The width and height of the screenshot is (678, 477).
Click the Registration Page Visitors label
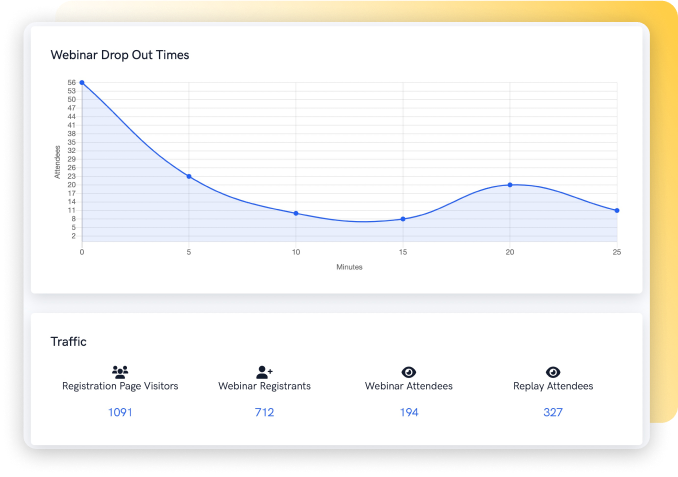pyautogui.click(x=120, y=387)
